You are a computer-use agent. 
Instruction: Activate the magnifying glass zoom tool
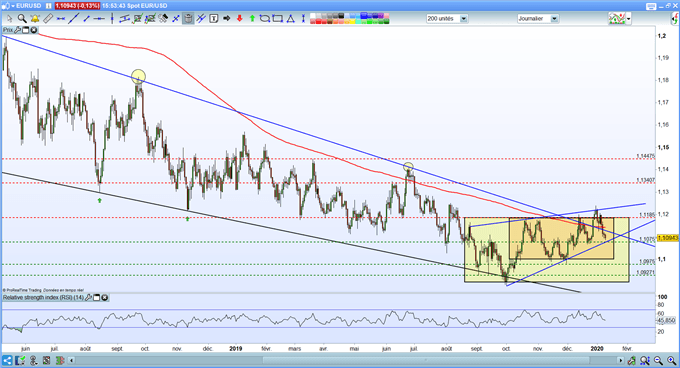pos(22,19)
